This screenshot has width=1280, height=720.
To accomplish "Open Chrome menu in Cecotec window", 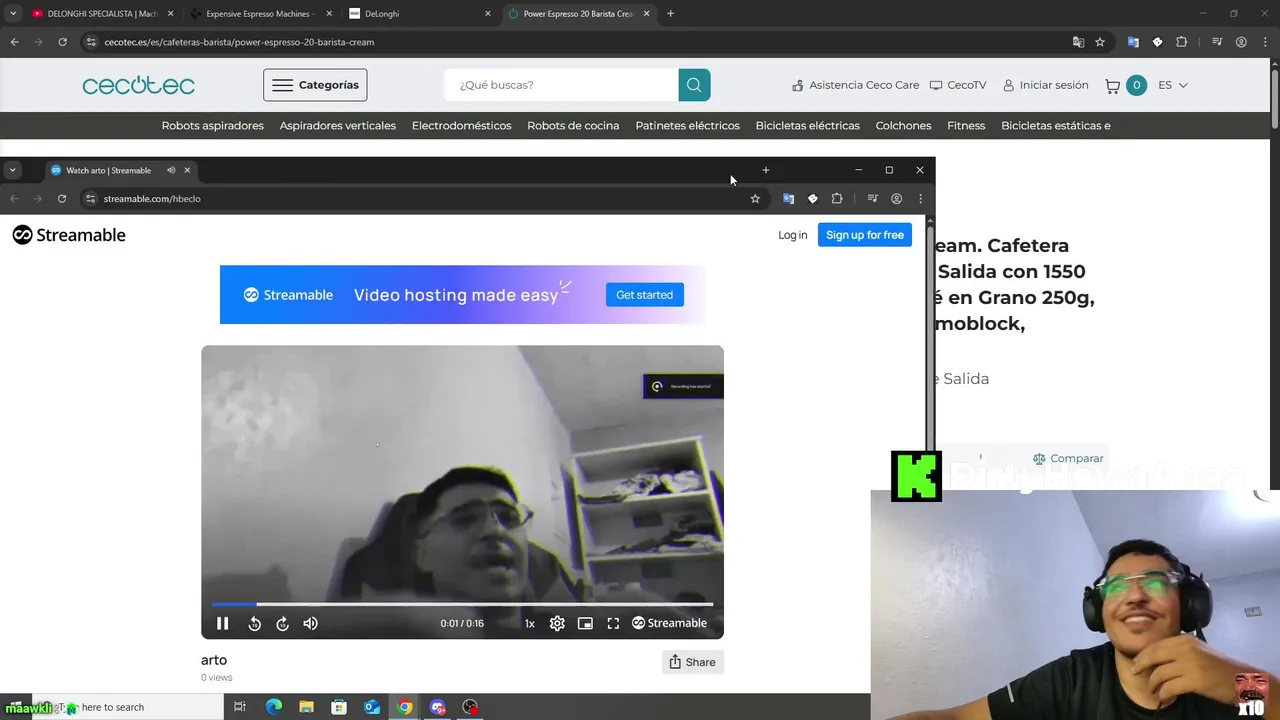I will [1265, 42].
